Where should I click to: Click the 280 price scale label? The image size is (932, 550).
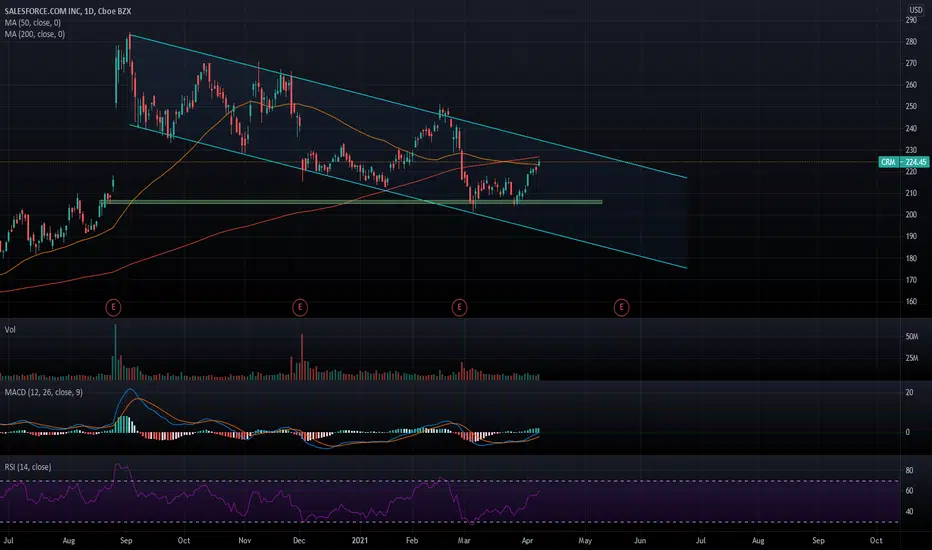pos(911,42)
